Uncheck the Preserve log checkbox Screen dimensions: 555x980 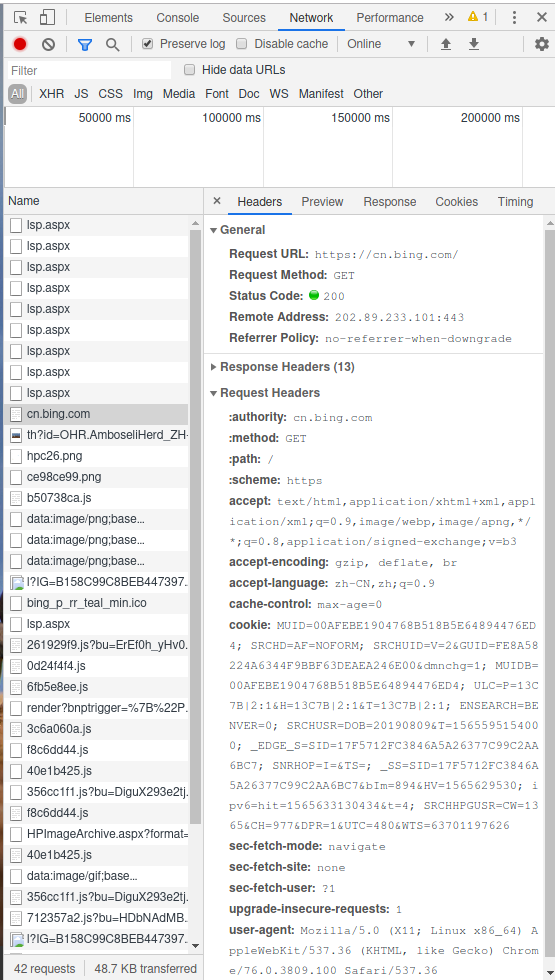click(x=148, y=44)
